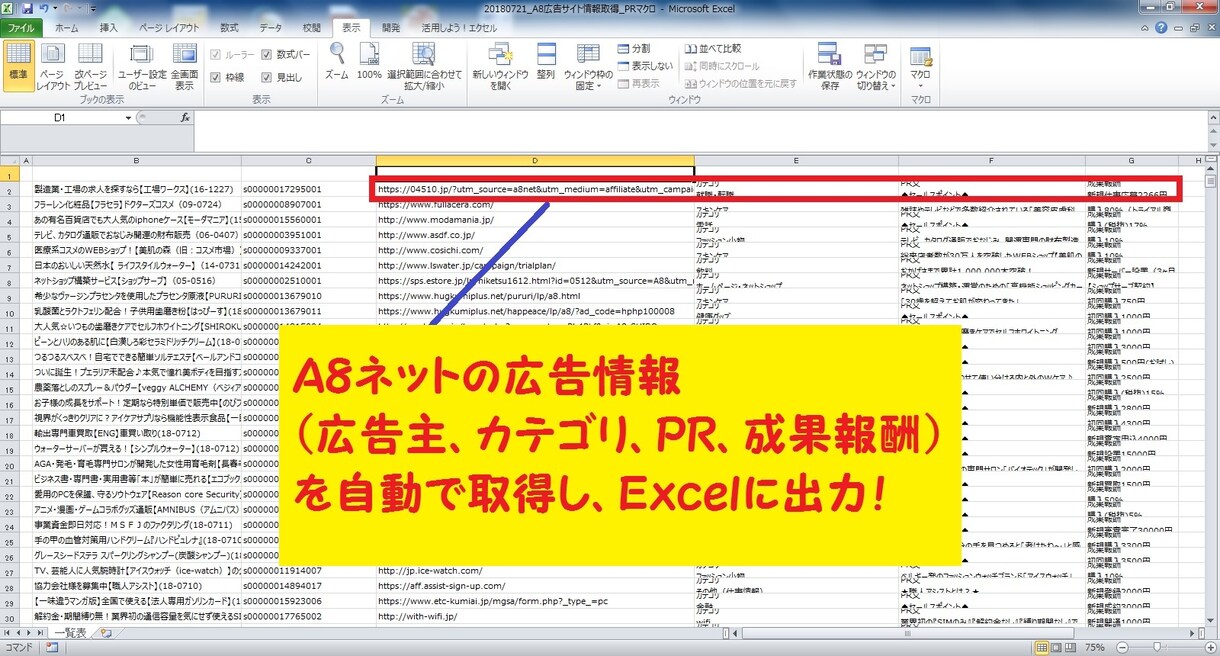Switch to 全画面表示 full screen
1220x656 pixels.
click(185, 66)
